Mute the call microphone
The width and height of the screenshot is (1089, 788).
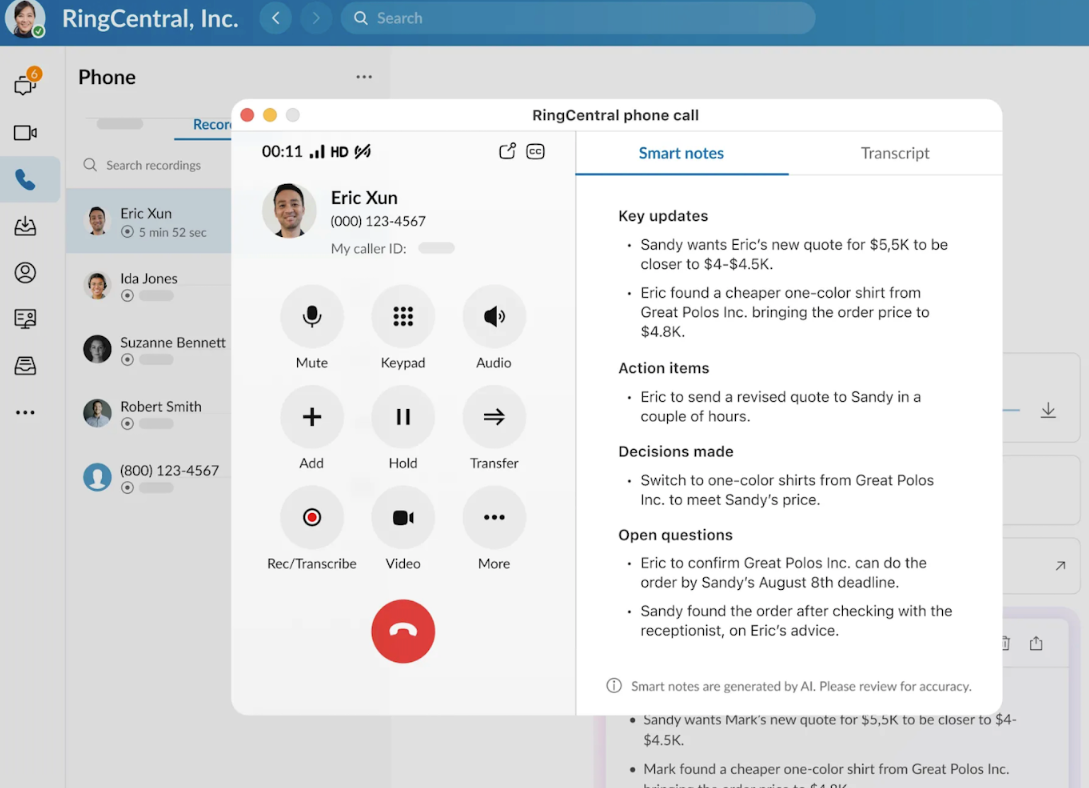(x=312, y=317)
